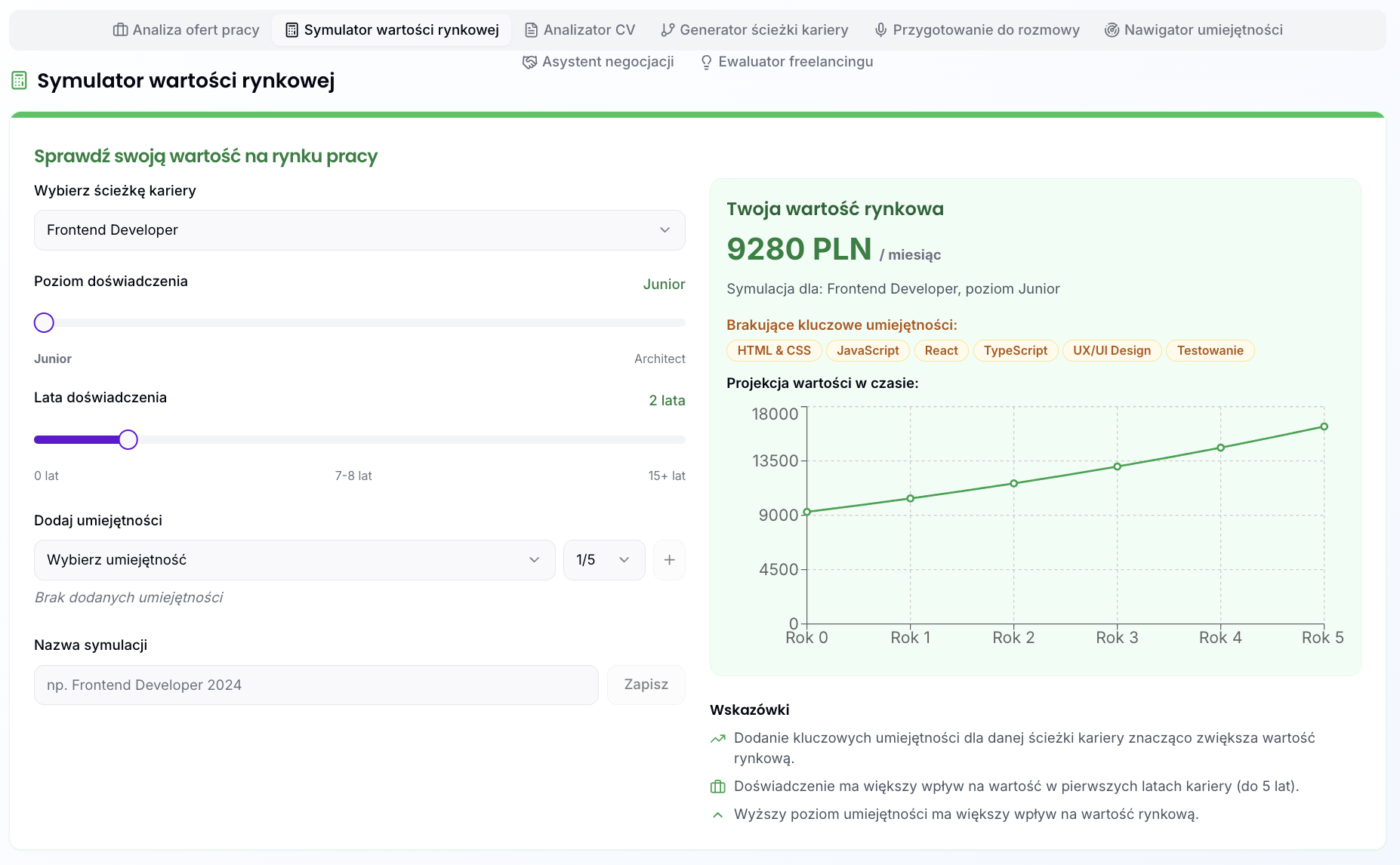
Task: Go to Przygotowanie do rozmowy tab
Action: pos(977,30)
